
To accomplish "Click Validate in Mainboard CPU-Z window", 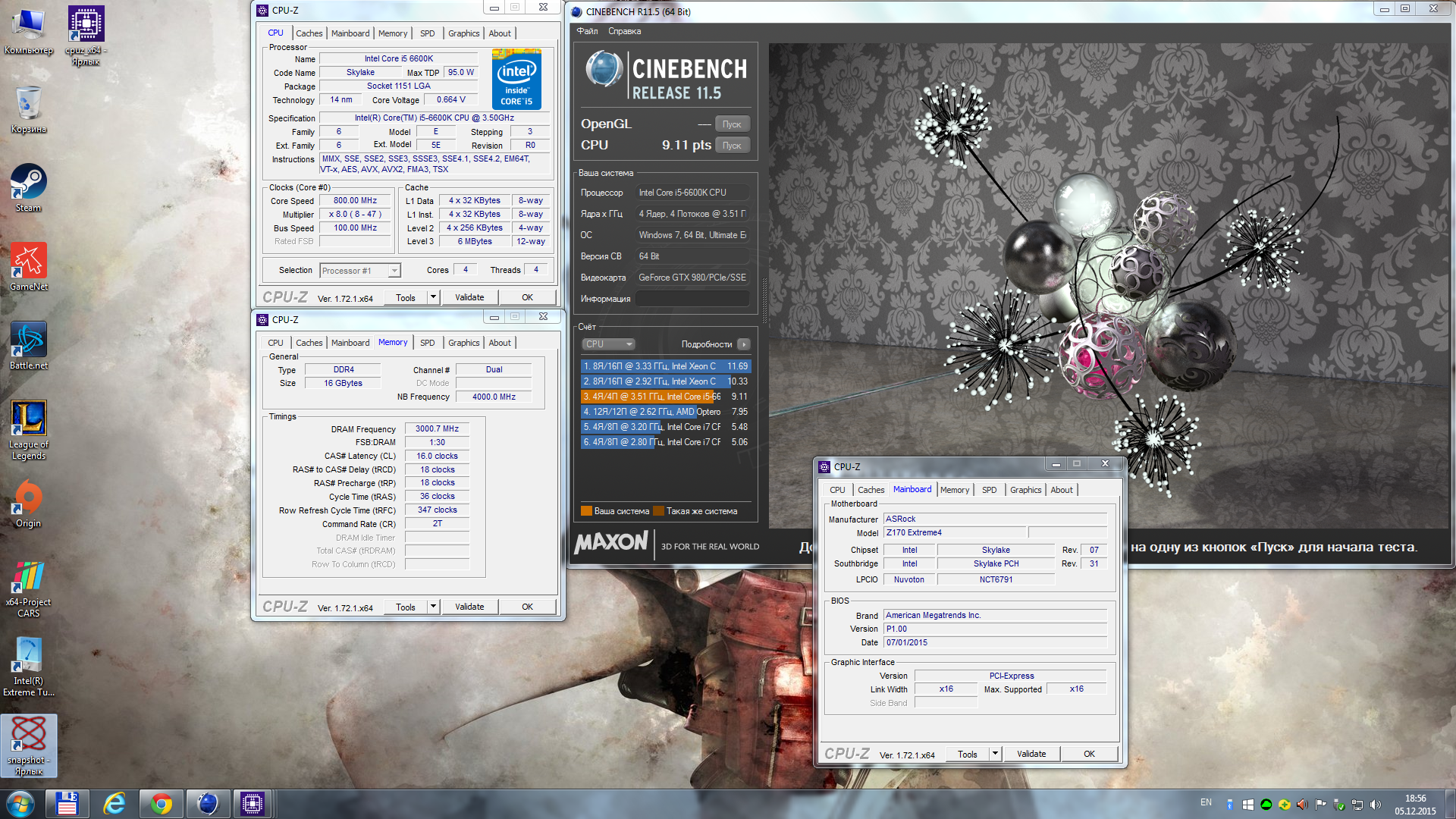I will tap(1031, 754).
